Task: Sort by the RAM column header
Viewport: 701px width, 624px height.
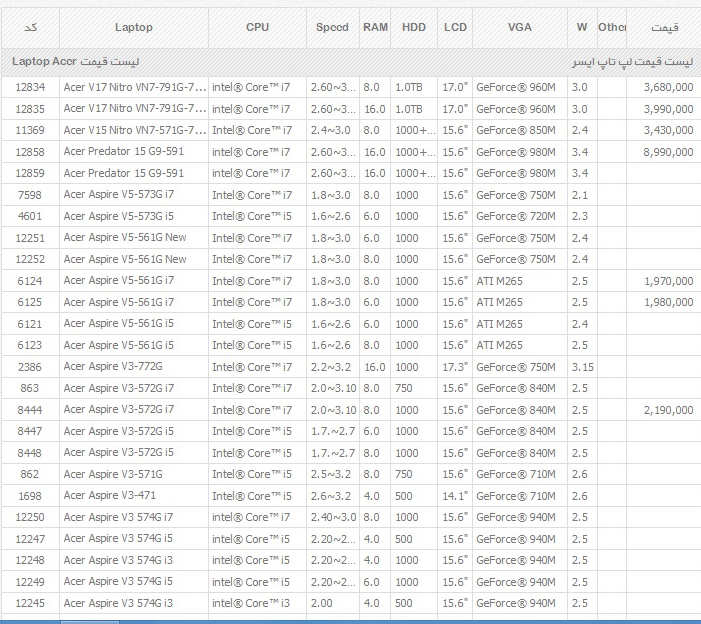Action: [375, 27]
